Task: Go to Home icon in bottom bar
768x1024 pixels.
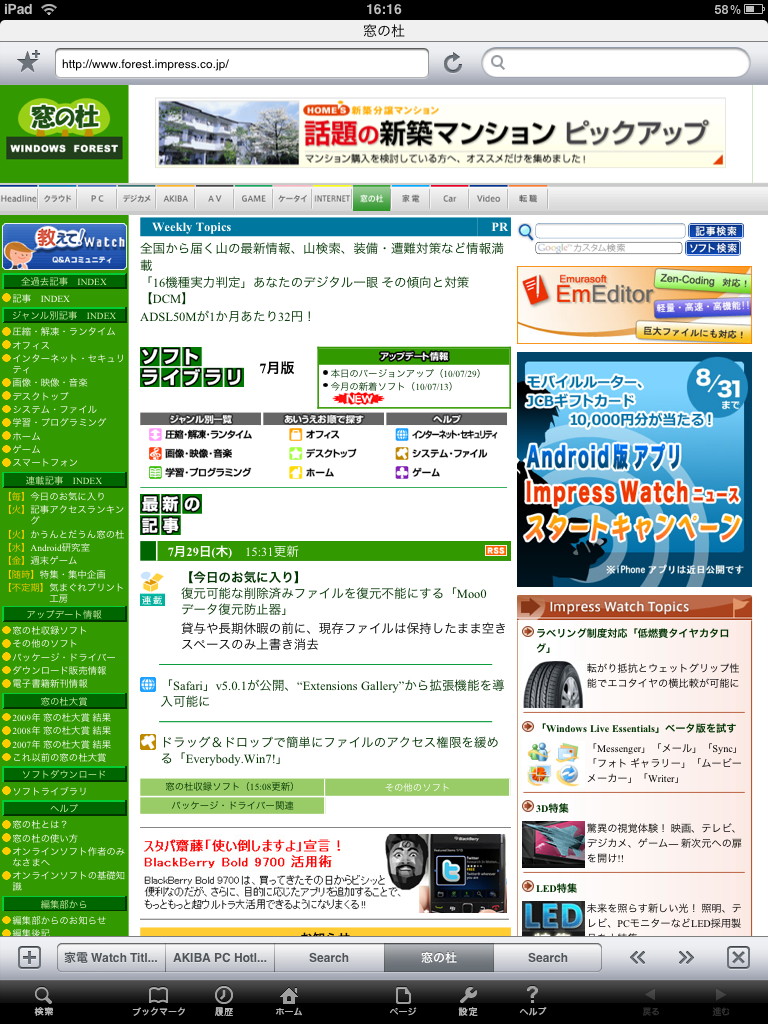Action: [x=289, y=1000]
